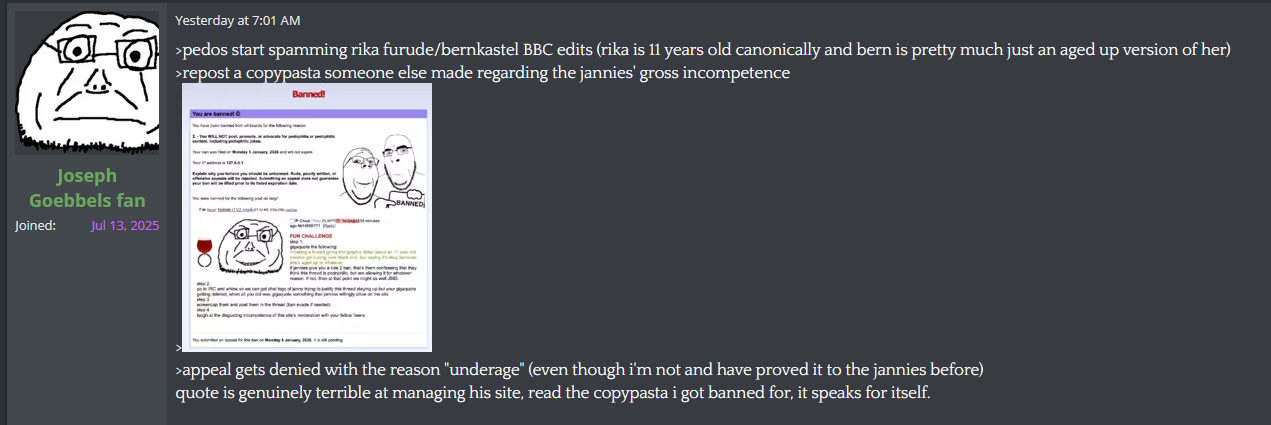Click the final "quote is genuinely terrible" sentence

pyautogui.click(x=552, y=392)
